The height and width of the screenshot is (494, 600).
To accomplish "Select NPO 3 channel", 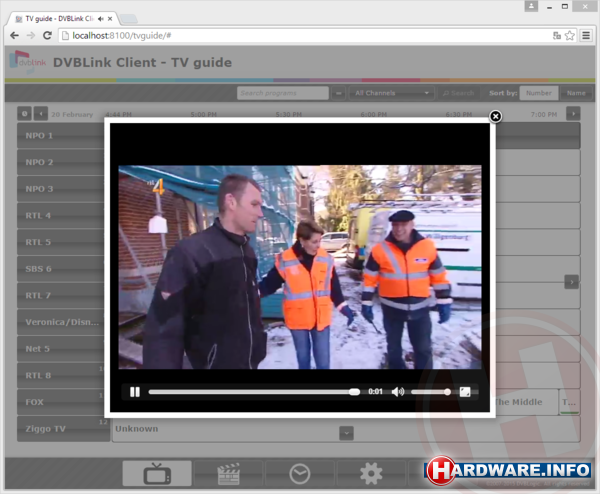I will click(60, 189).
